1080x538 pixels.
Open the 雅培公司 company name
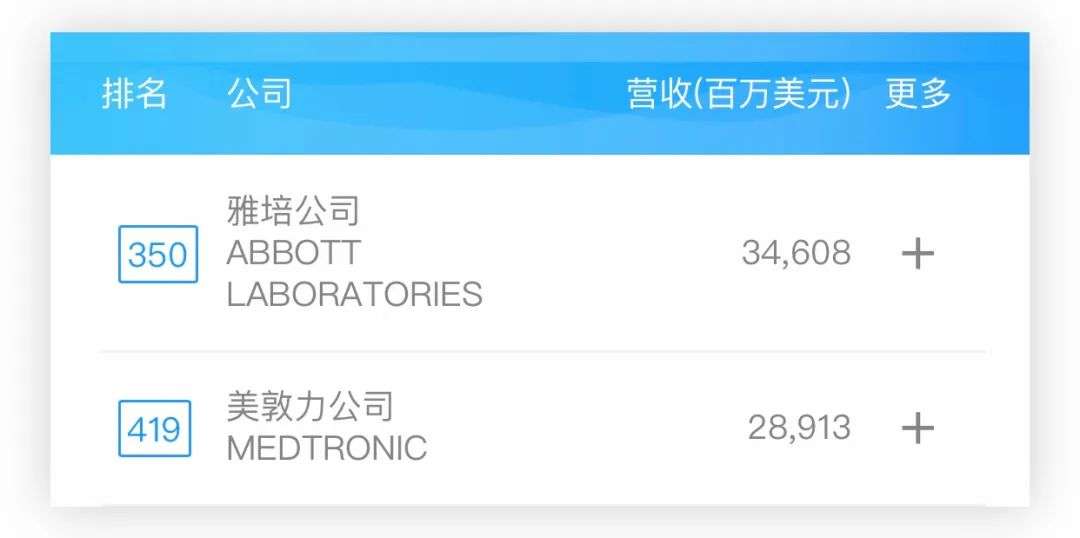tap(293, 211)
